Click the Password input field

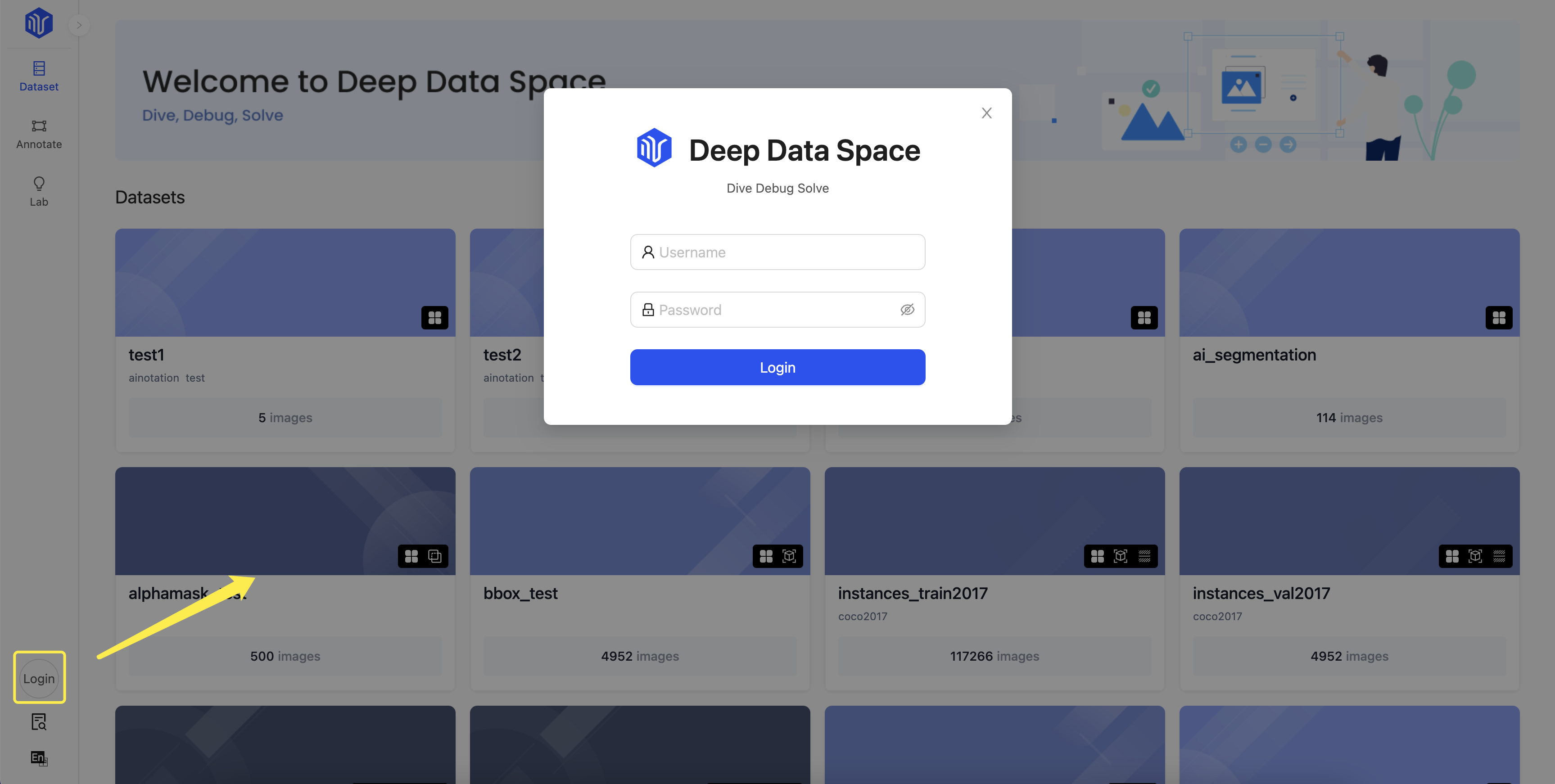[777, 310]
